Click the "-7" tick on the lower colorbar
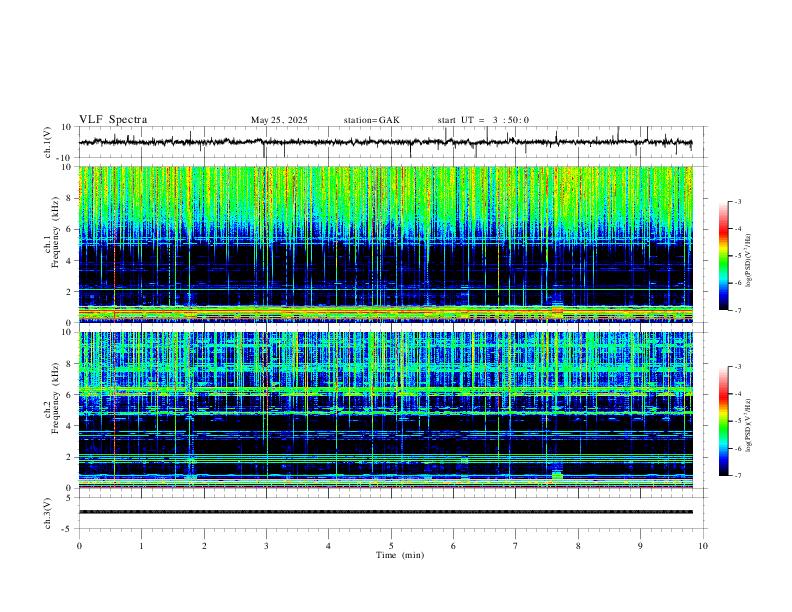Screen dimensions: 792x612 [x=737, y=475]
